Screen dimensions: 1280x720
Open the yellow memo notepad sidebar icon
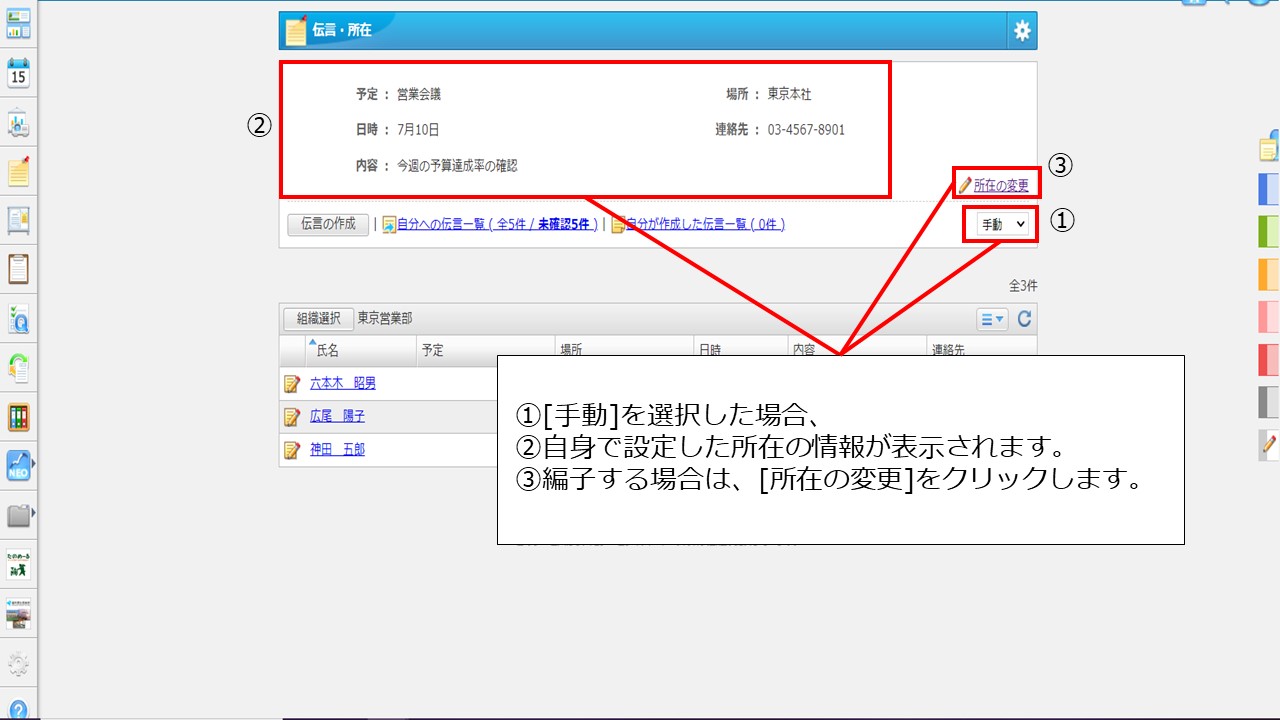click(x=18, y=172)
